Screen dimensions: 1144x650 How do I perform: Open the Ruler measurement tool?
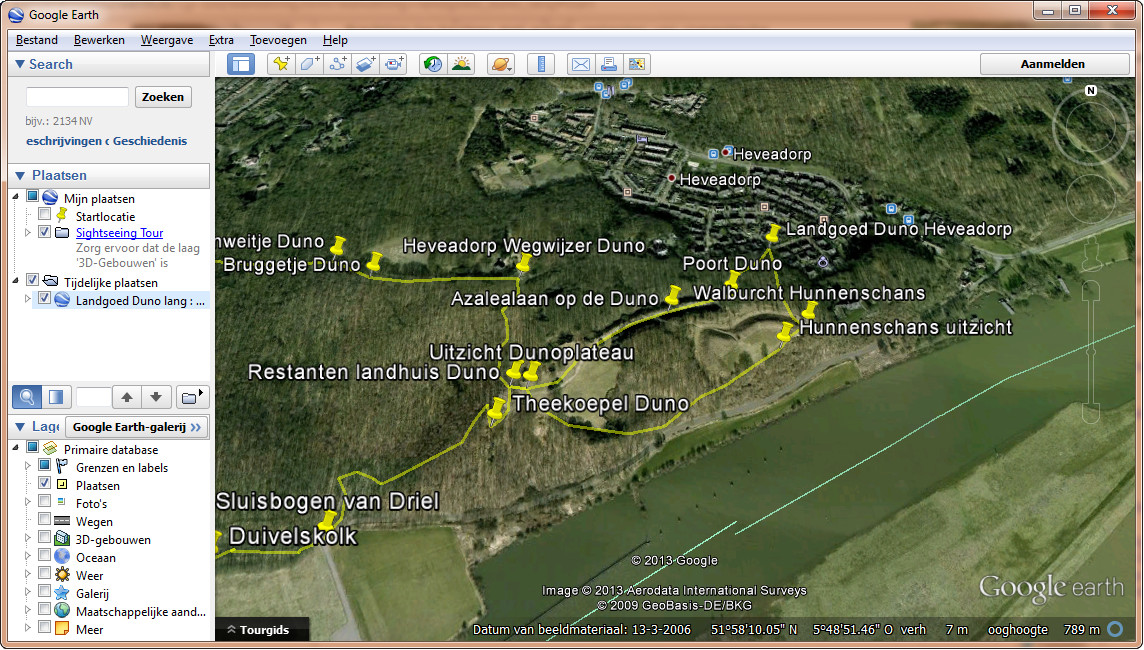click(540, 63)
